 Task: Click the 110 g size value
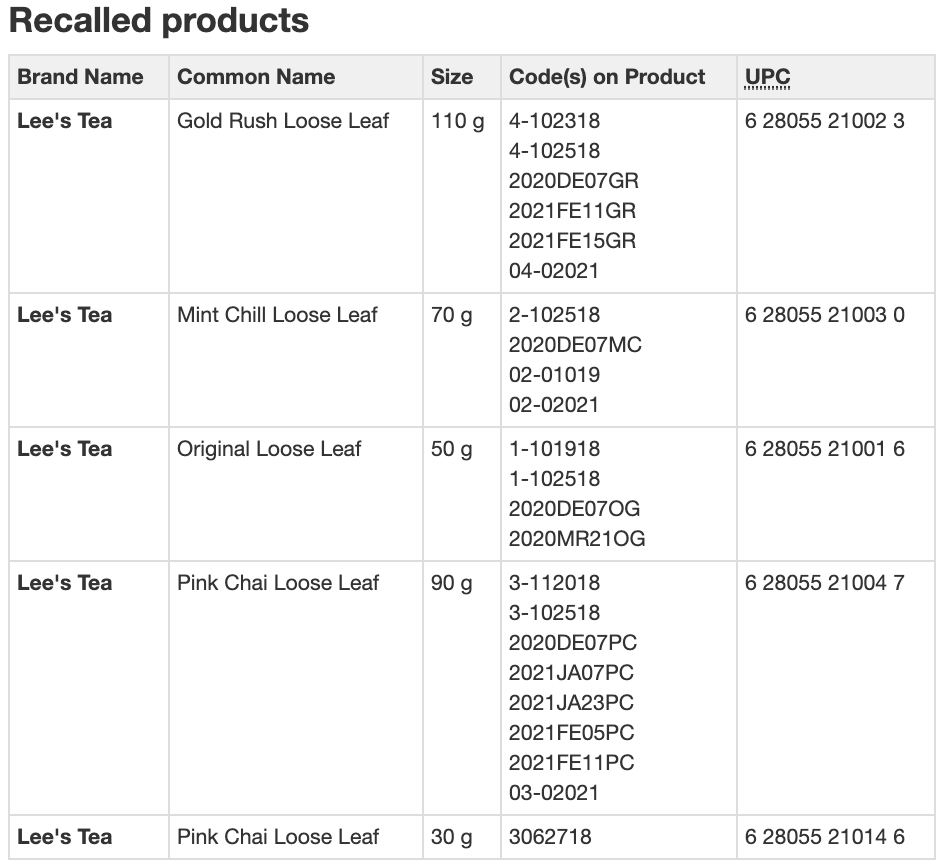(457, 121)
